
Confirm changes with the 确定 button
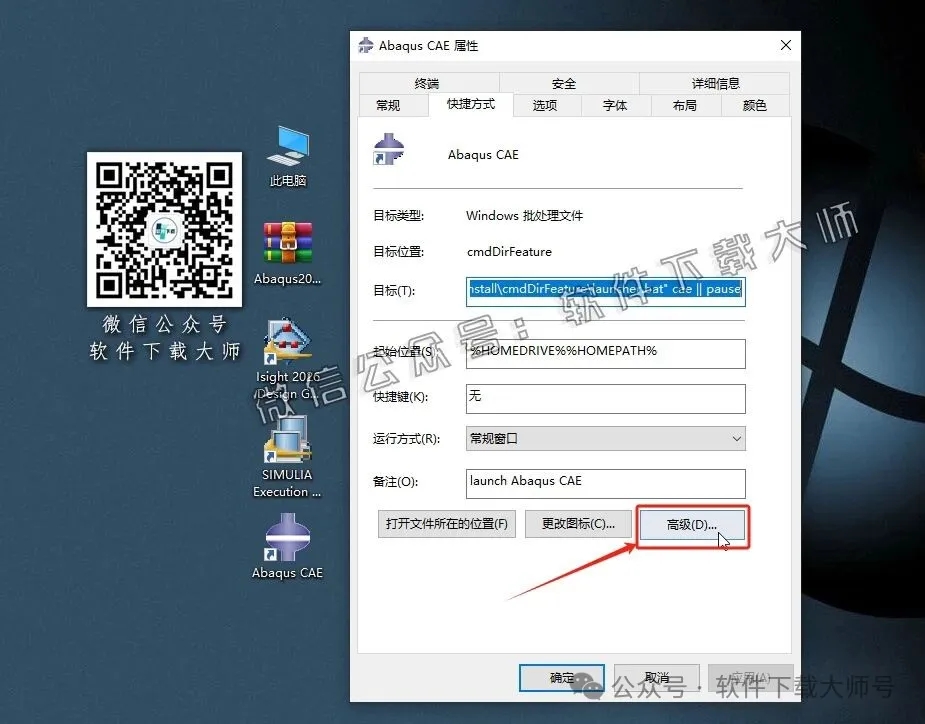tap(561, 677)
